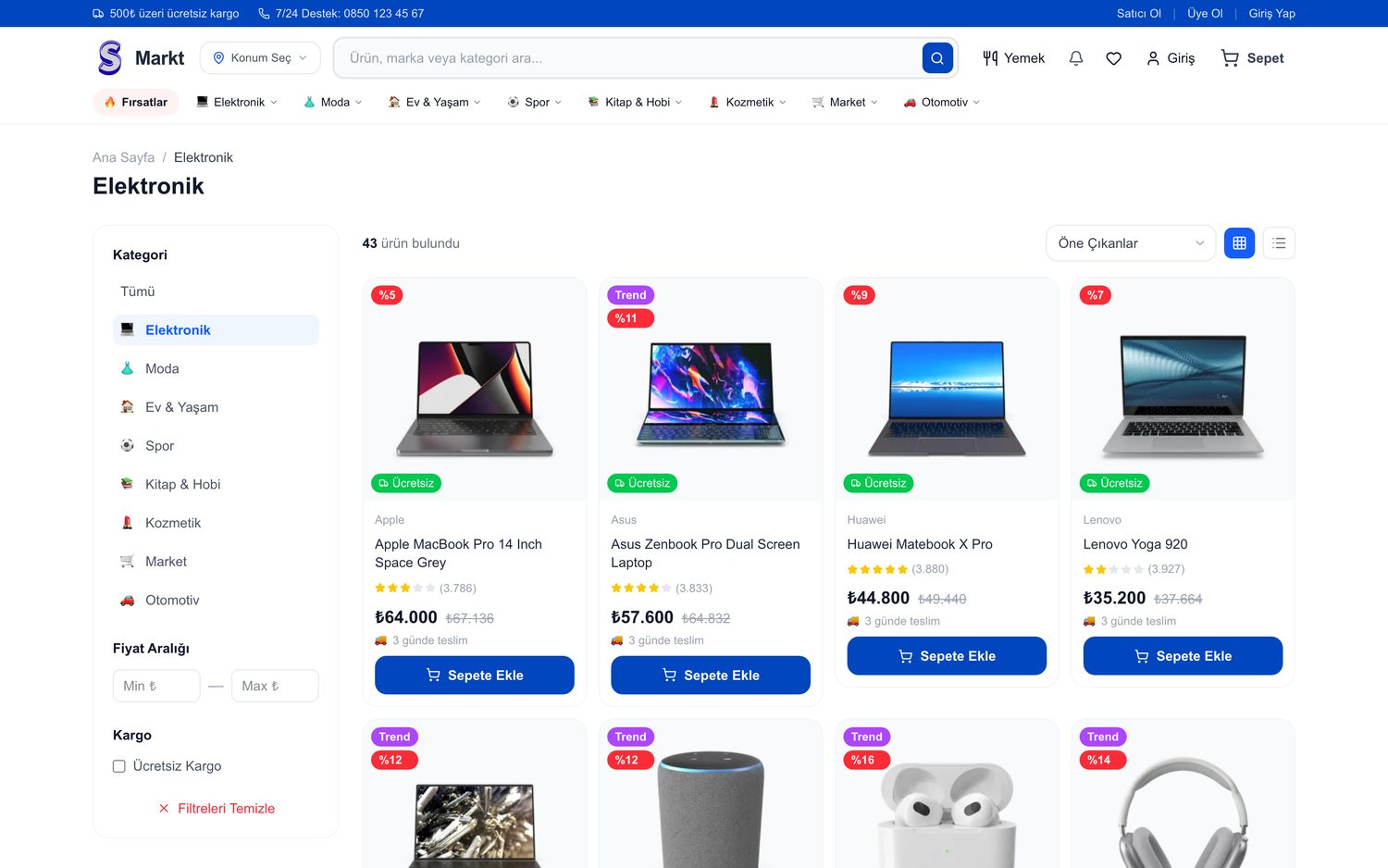Switch to list view

coord(1279,242)
